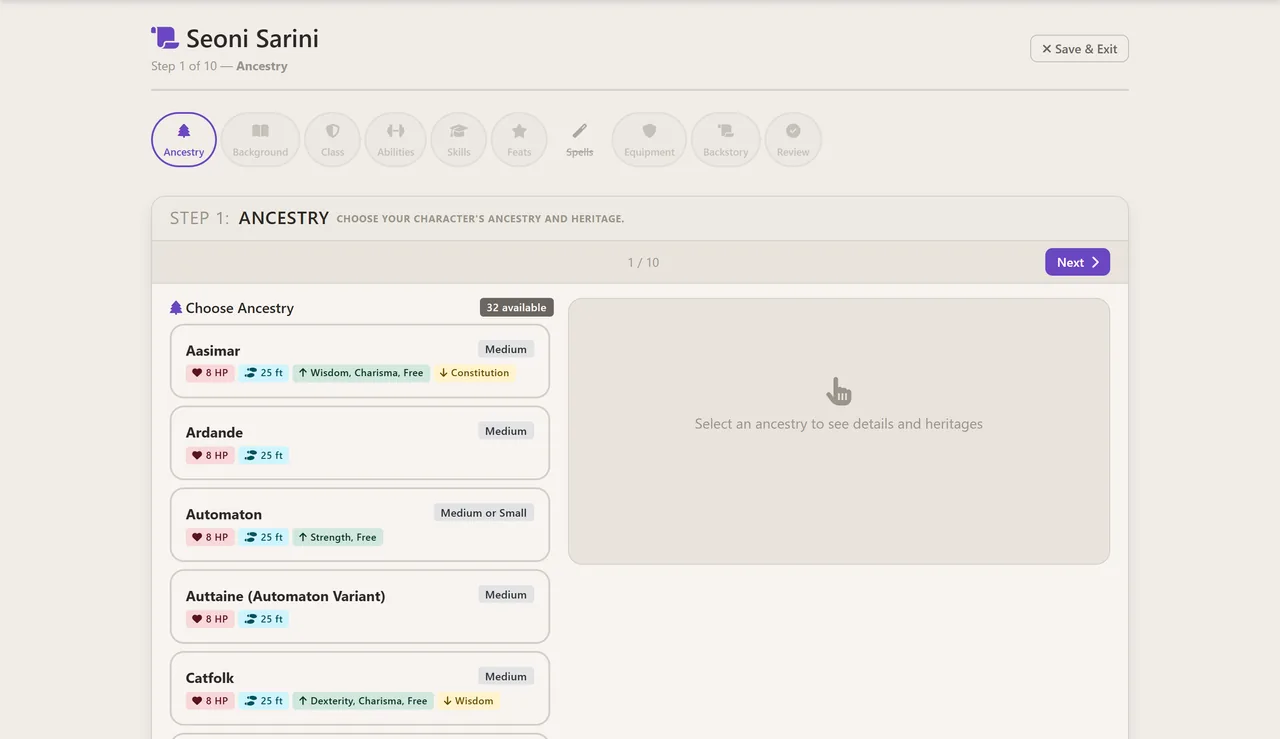Click the scroll icon beside Seoni Sarini
Viewport: 1280px width, 739px height.
(x=165, y=38)
